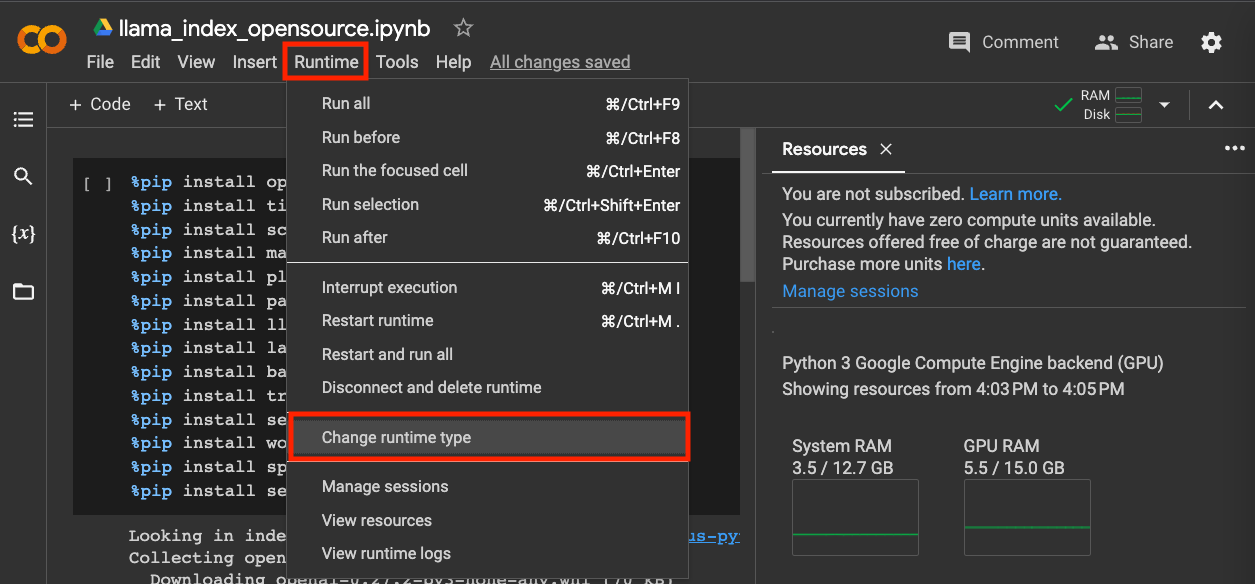
Task: Open the Resources panel three-dot menu
Action: click(1234, 149)
